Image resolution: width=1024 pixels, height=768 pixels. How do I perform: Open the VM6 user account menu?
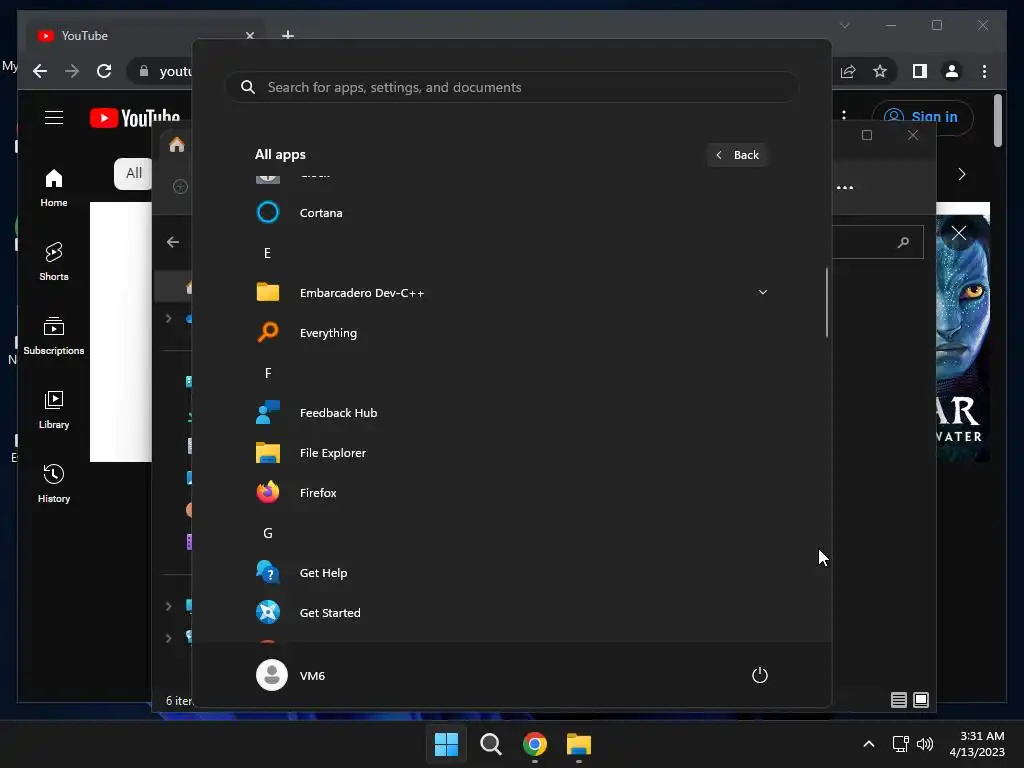click(x=292, y=675)
